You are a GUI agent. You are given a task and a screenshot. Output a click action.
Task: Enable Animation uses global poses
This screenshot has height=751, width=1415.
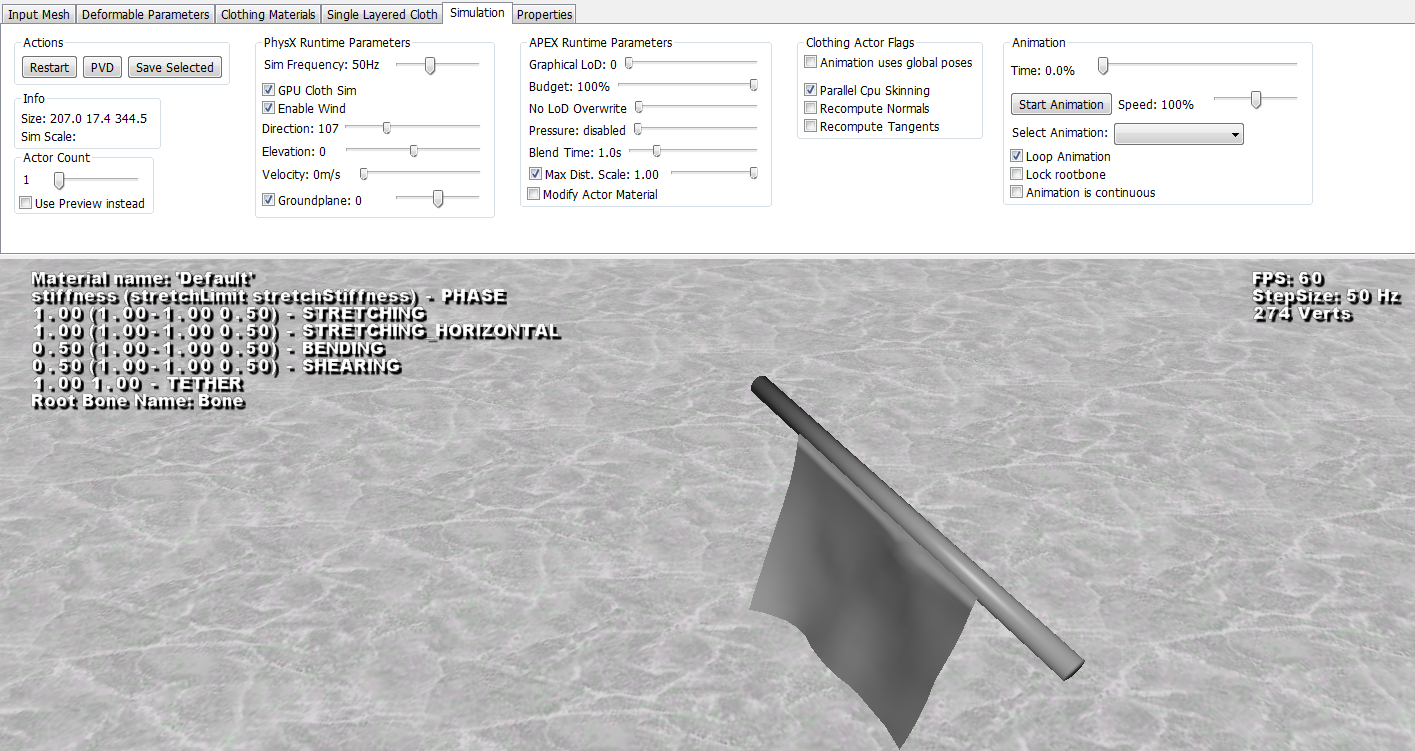[810, 62]
